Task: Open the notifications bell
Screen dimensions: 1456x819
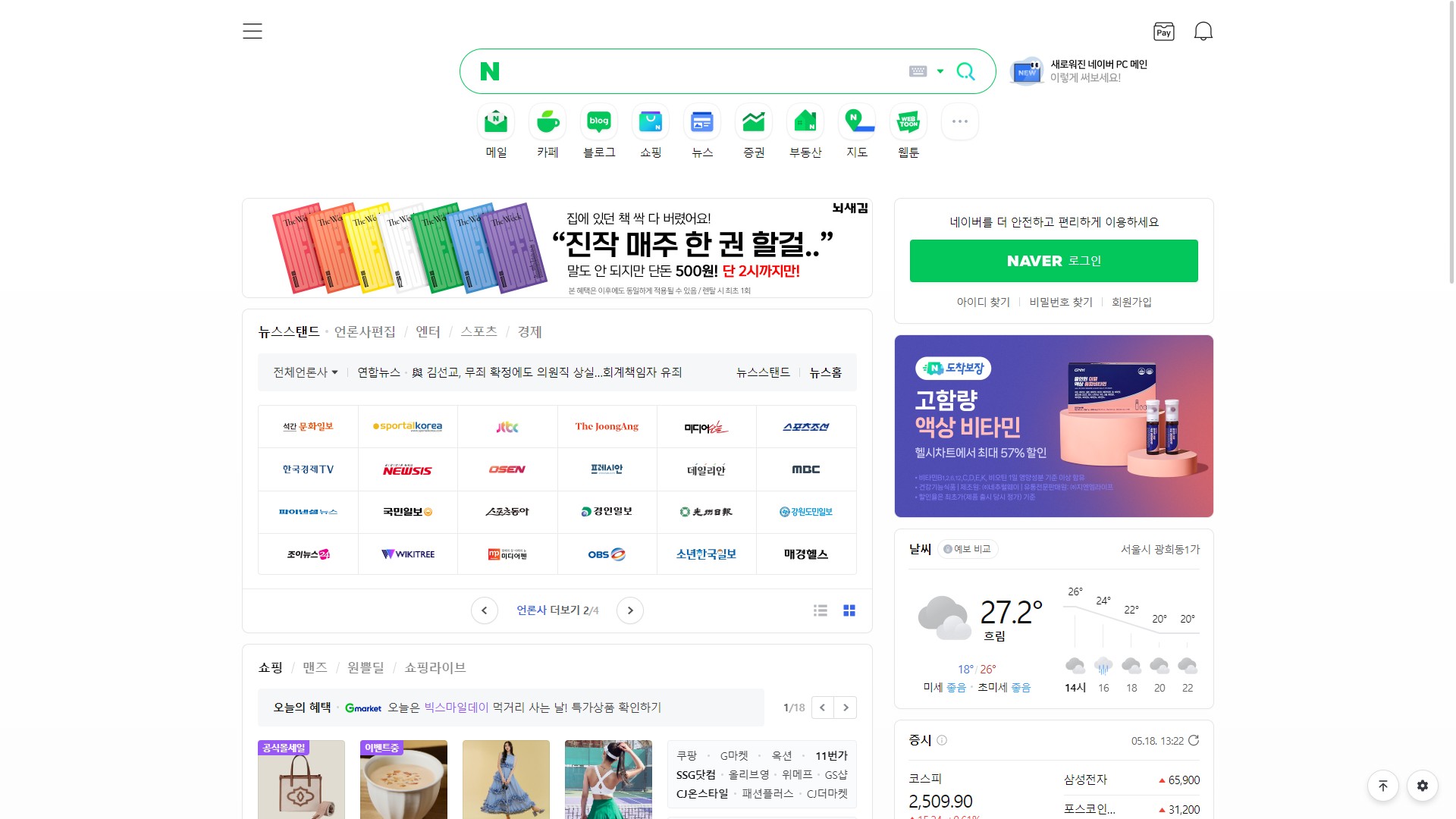Action: pos(1203,31)
